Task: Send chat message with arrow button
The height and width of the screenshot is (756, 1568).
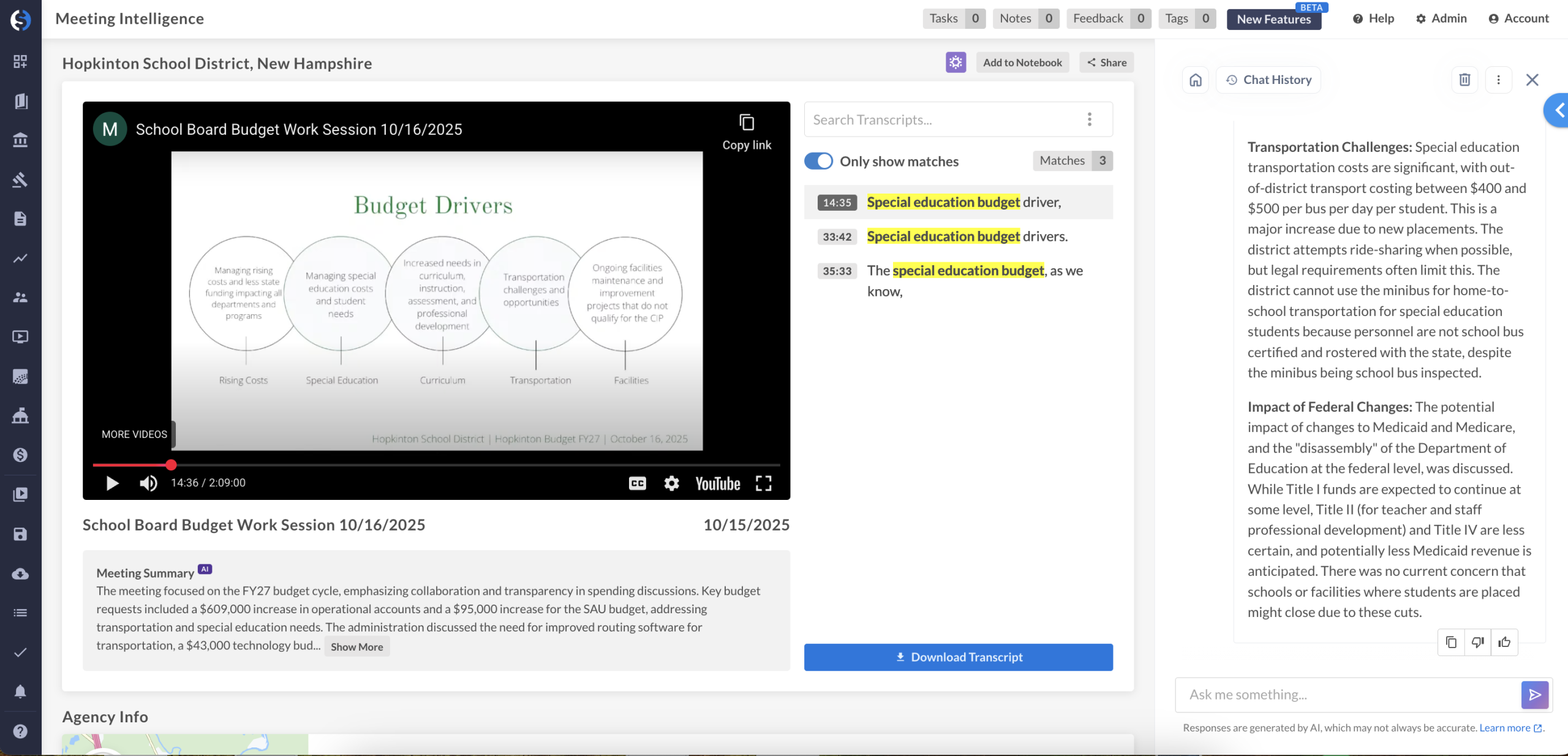Action: pyautogui.click(x=1534, y=695)
